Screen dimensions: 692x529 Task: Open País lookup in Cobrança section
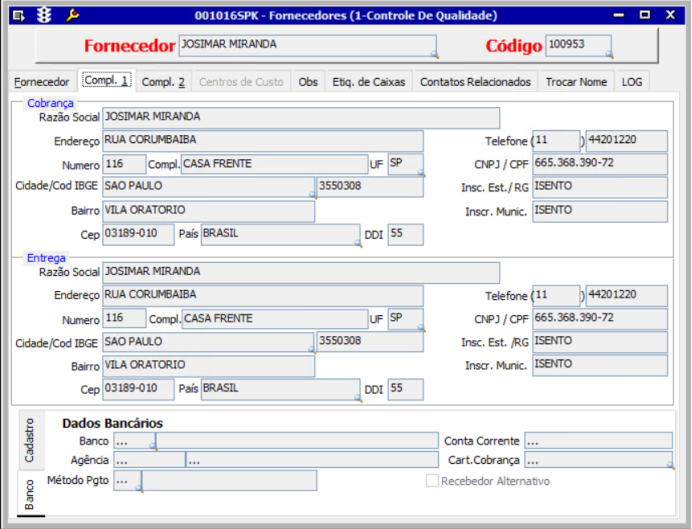coord(358,243)
